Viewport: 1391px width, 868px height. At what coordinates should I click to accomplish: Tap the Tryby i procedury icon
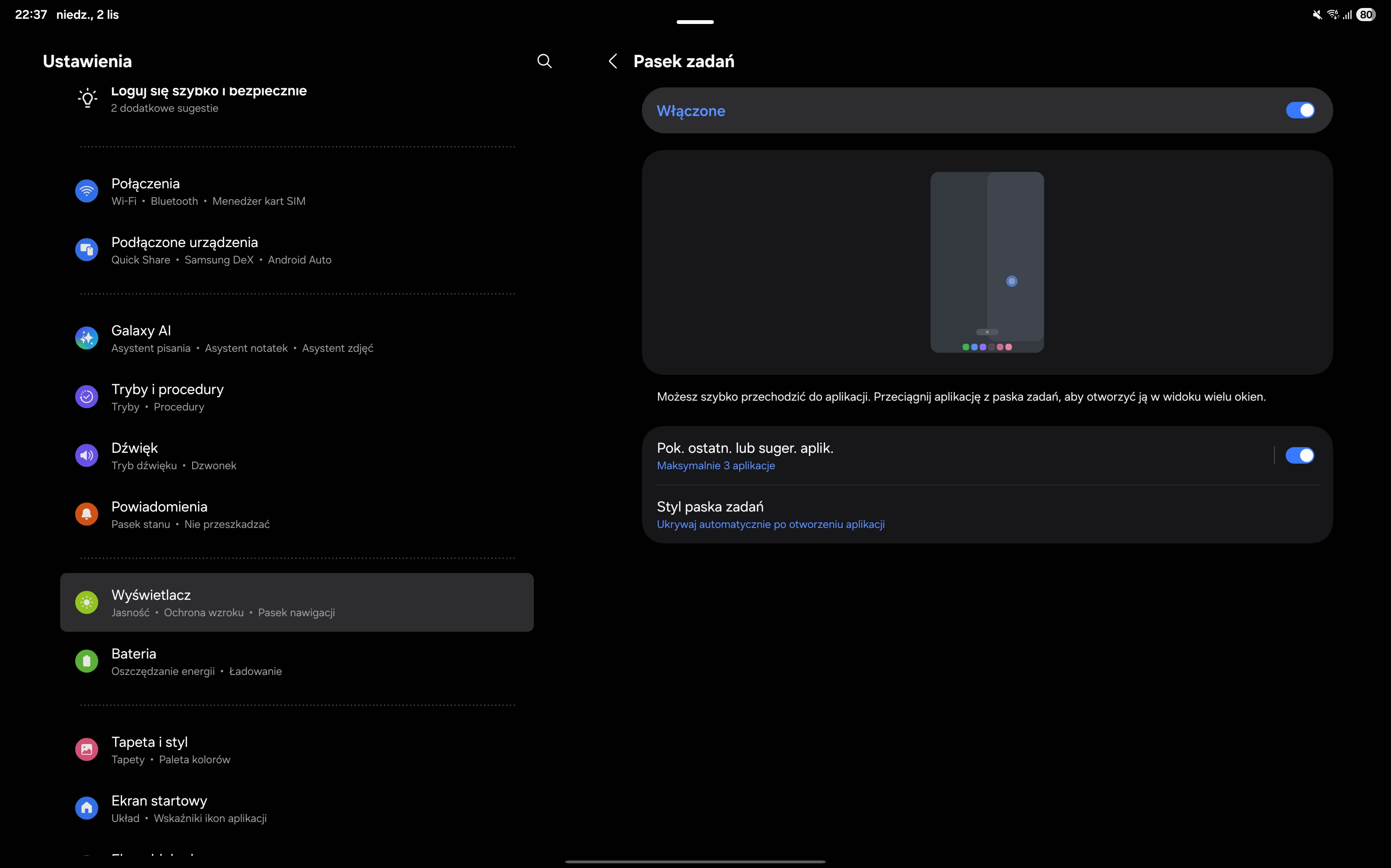click(x=87, y=397)
